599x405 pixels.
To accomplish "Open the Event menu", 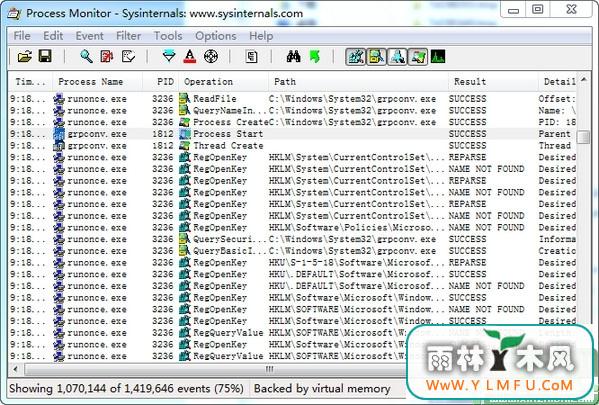I will [x=89, y=36].
